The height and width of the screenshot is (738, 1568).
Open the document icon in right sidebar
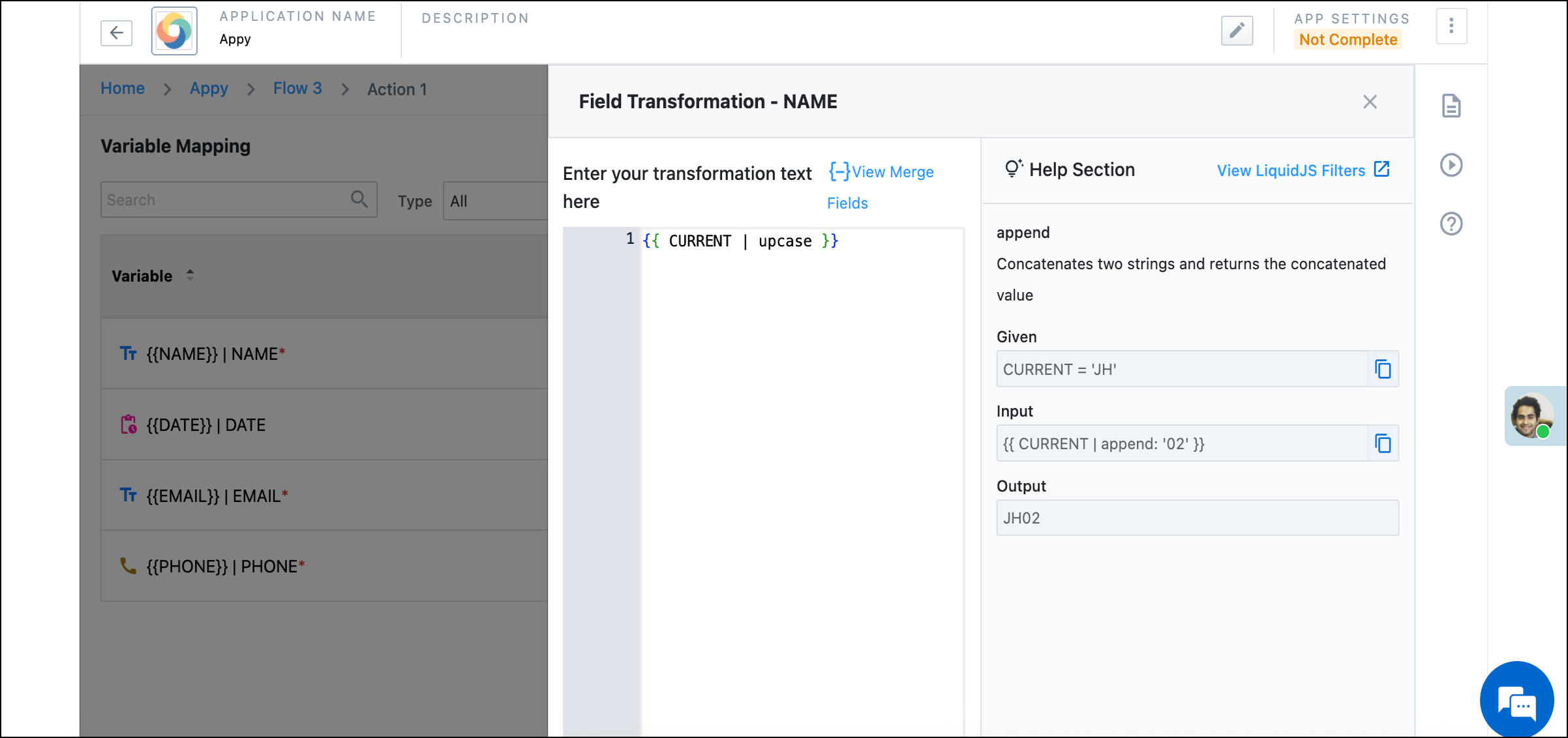coord(1451,106)
